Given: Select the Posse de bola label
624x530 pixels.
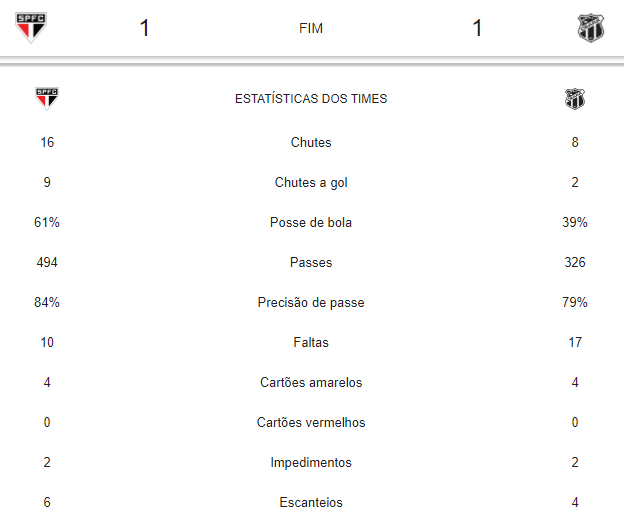Looking at the screenshot, I should pos(311,223).
